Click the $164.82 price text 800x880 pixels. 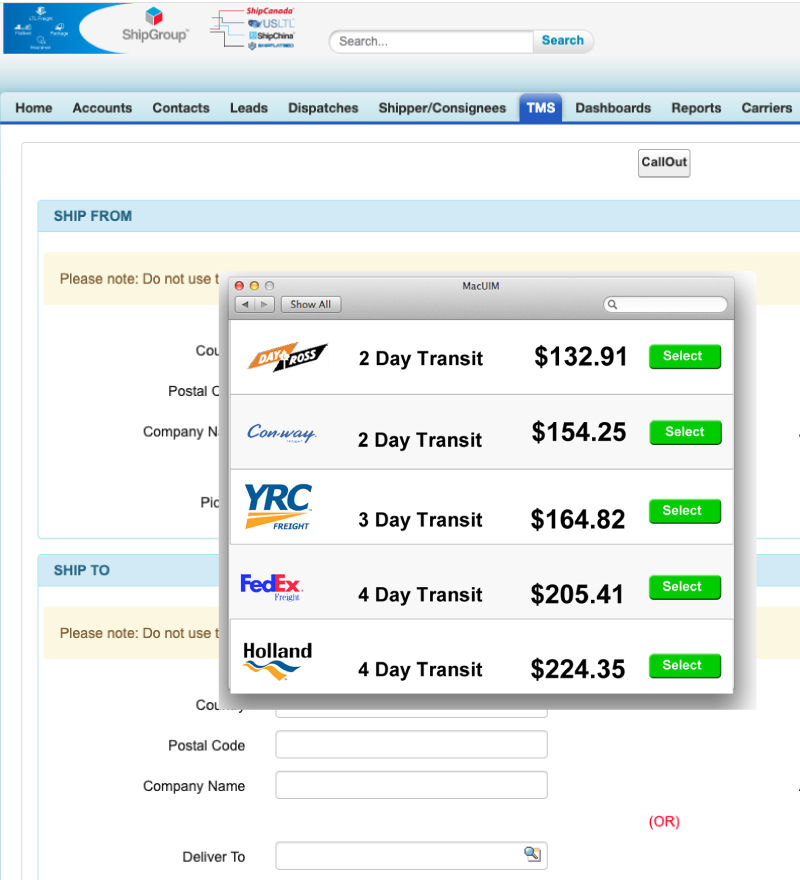pyautogui.click(x=578, y=519)
